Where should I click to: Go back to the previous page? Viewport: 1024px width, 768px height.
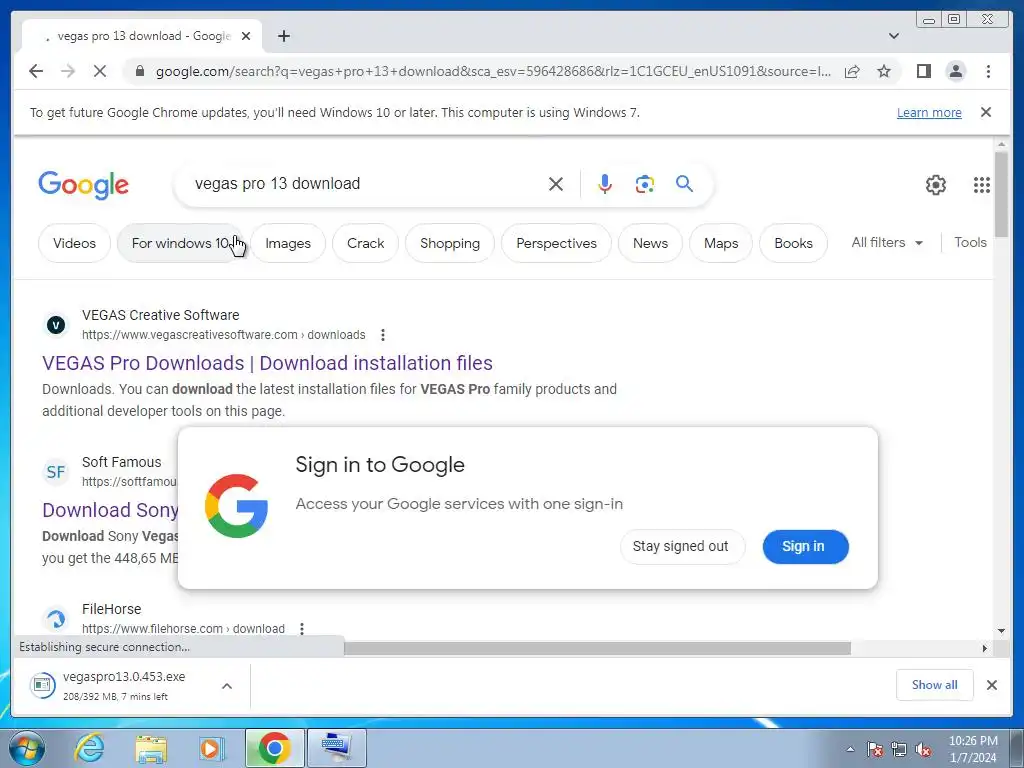36,71
